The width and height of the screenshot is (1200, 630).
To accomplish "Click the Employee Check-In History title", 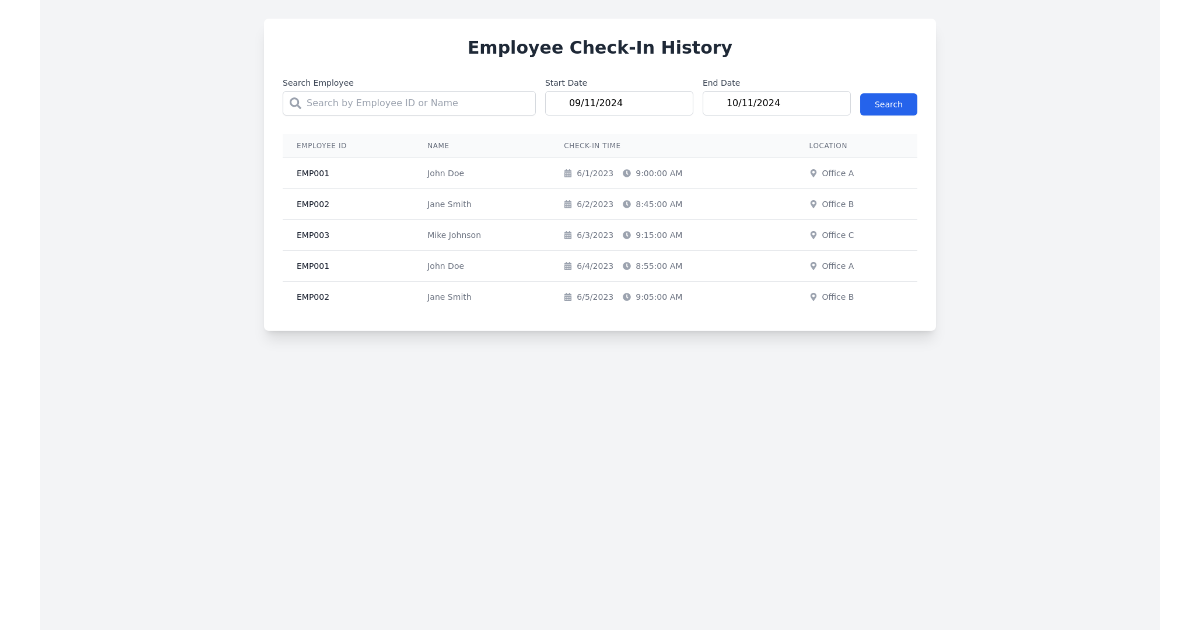I will pos(599,47).
